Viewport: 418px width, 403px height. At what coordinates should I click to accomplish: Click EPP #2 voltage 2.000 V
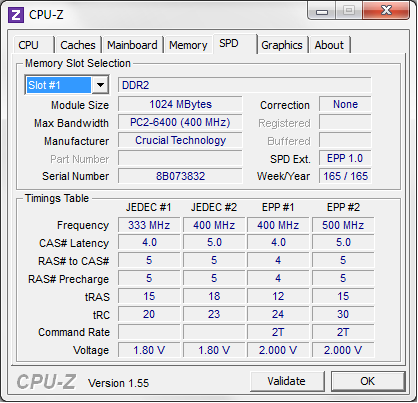(343, 350)
